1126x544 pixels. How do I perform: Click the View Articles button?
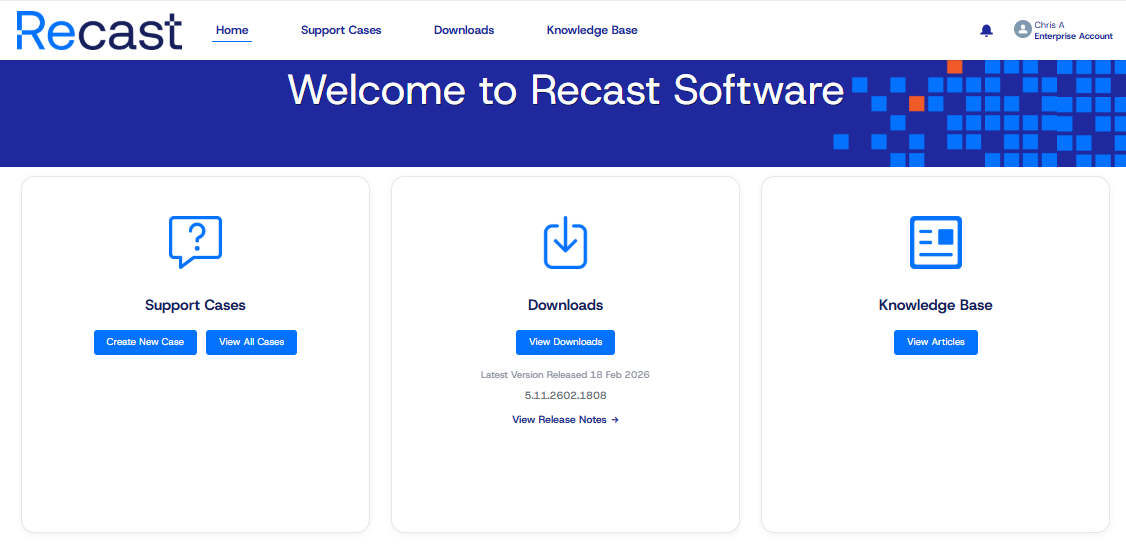click(936, 342)
